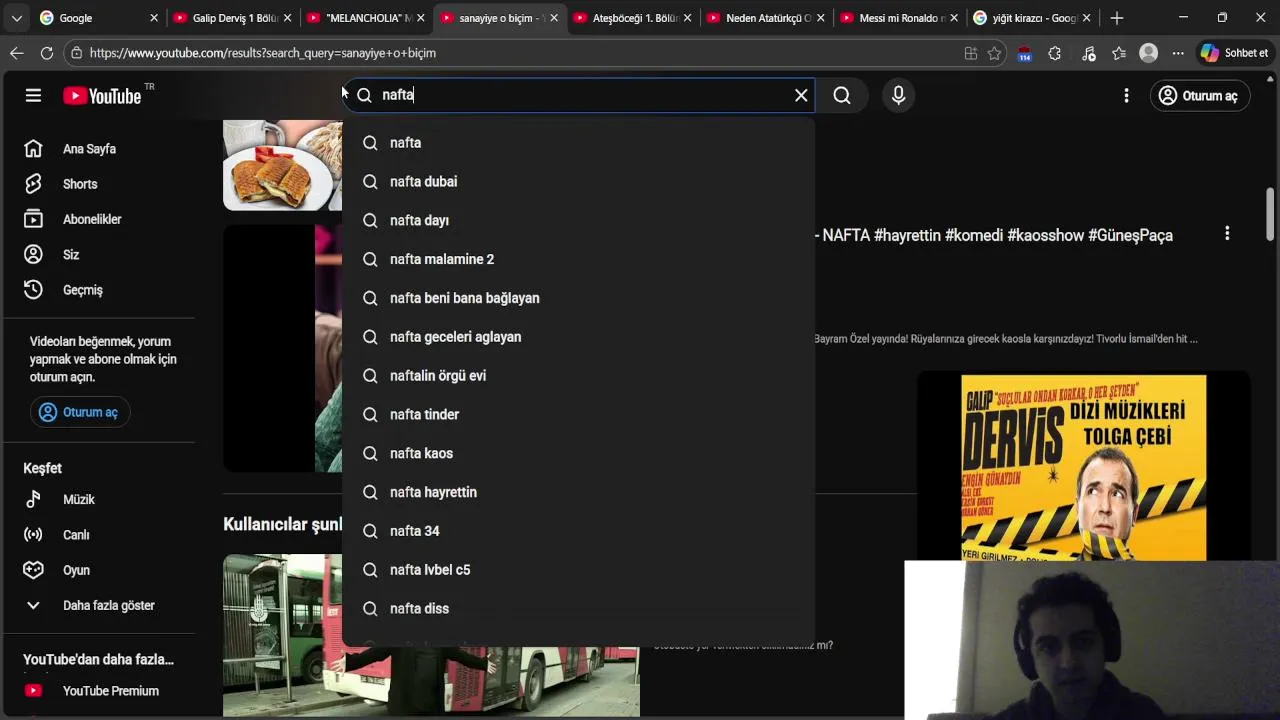Image resolution: width=1280 pixels, height=720 pixels.
Task: Open the three-dot menu on the NAFTA video
Action: point(1227,233)
